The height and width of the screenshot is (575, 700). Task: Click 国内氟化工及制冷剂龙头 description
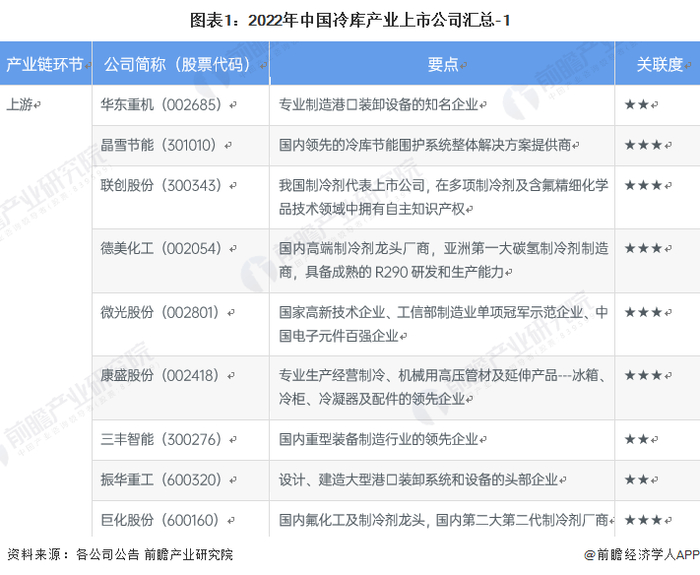(442, 519)
